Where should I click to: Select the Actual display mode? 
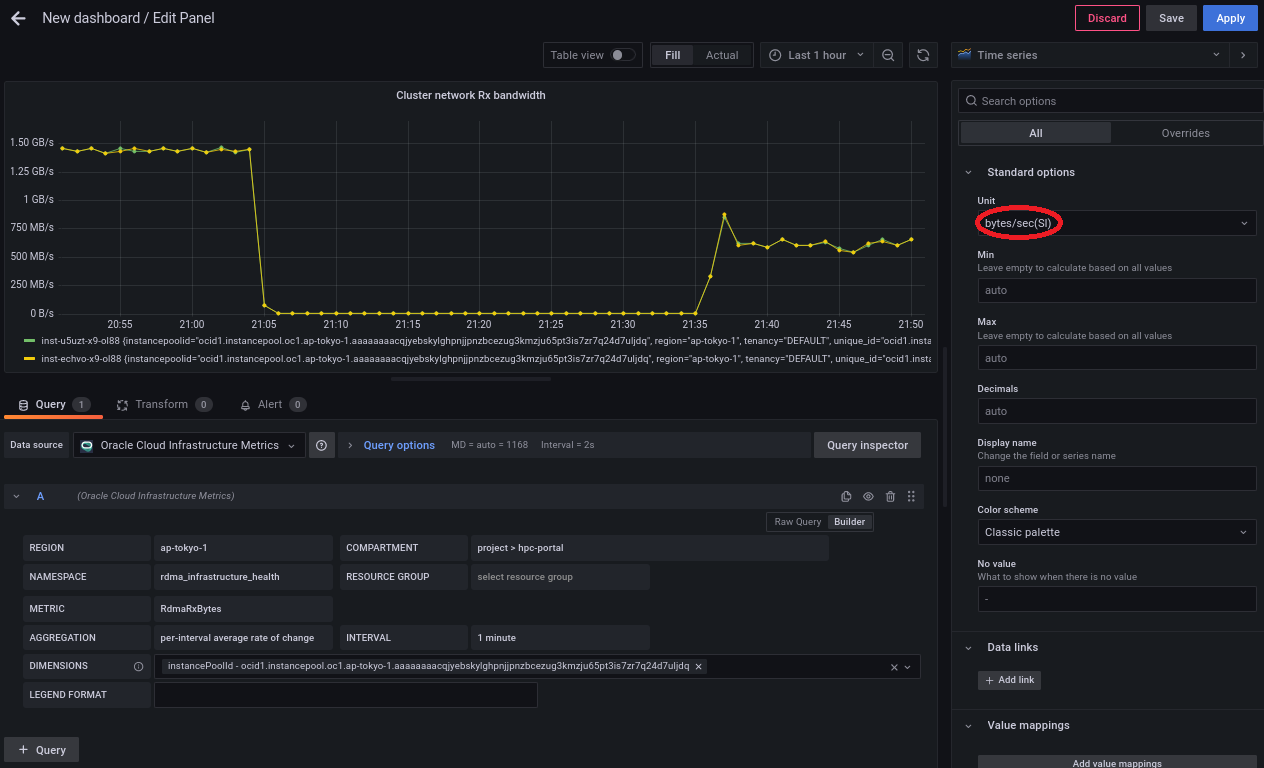(x=721, y=55)
